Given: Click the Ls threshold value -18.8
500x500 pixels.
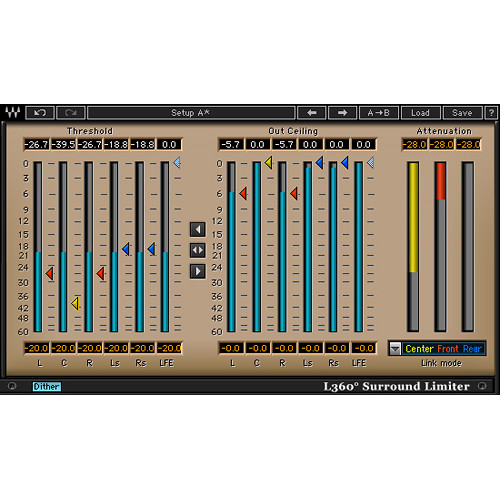Looking at the screenshot, I should 116,144.
